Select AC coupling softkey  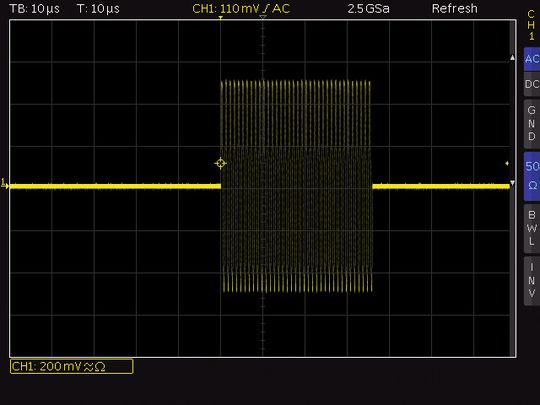[532, 59]
